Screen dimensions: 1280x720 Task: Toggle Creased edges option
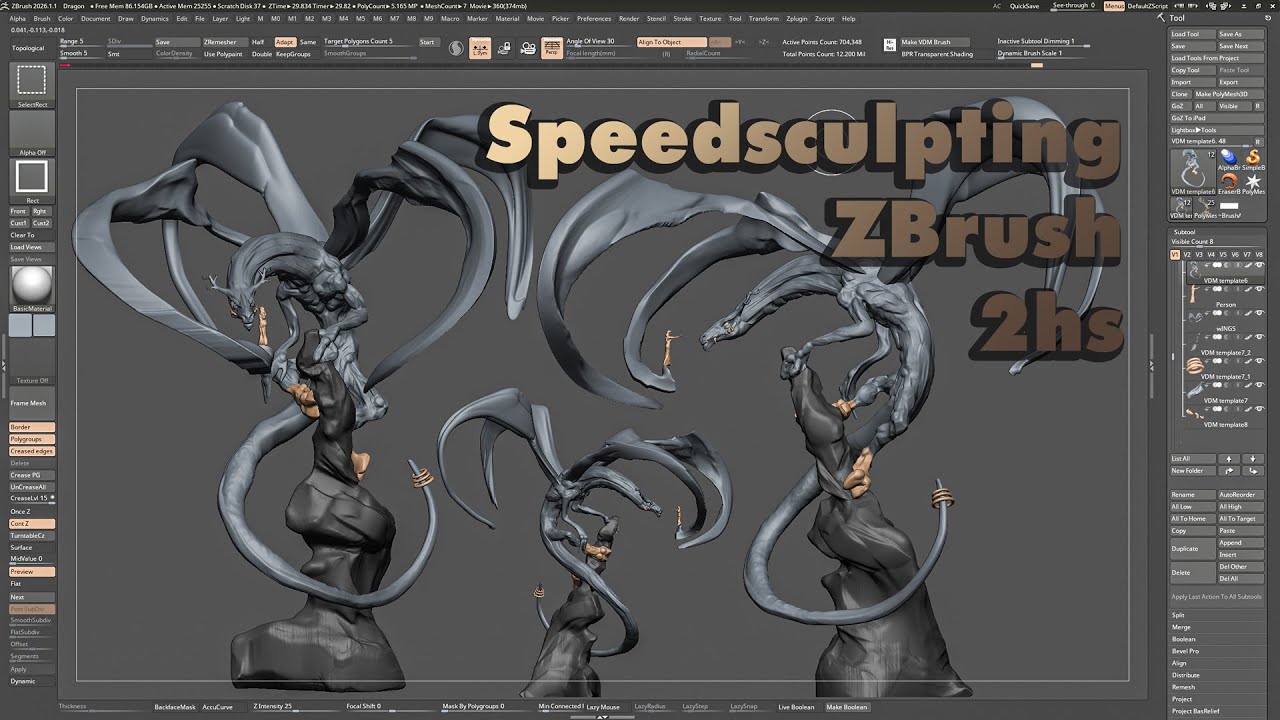[x=32, y=451]
